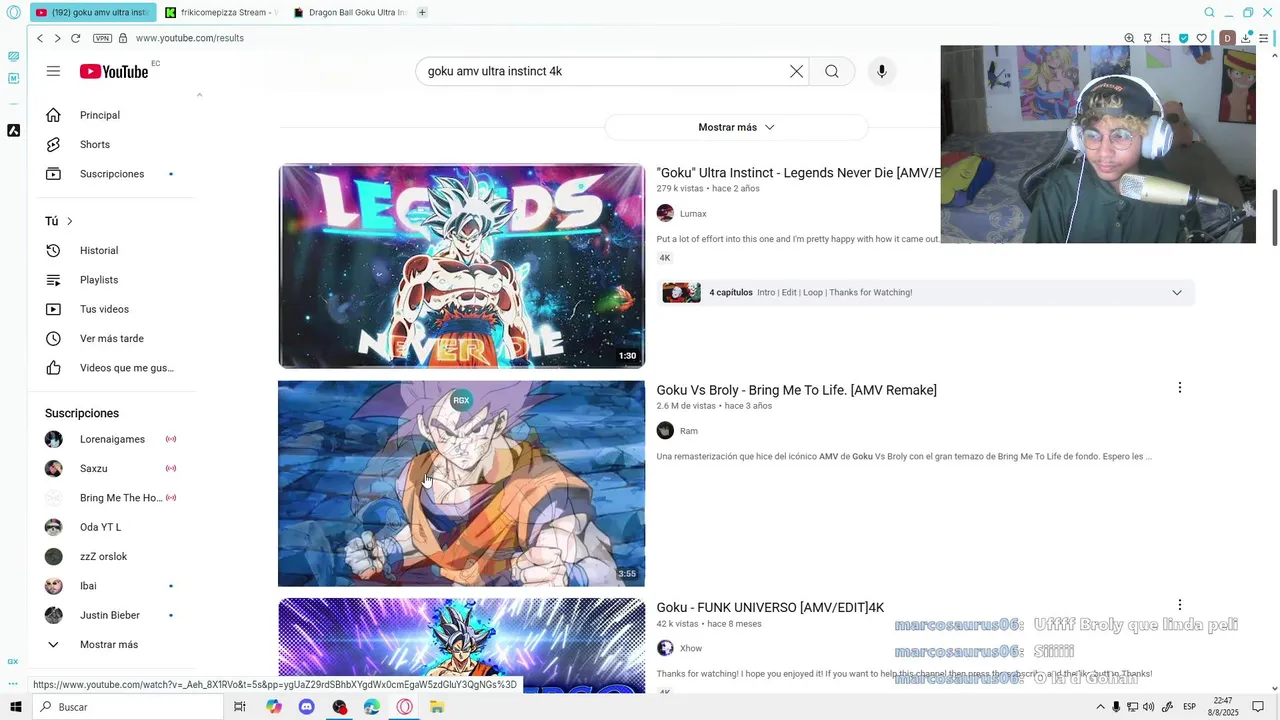The height and width of the screenshot is (720, 1280).
Task: Click the page zoom icon in toolbar
Action: (1129, 38)
